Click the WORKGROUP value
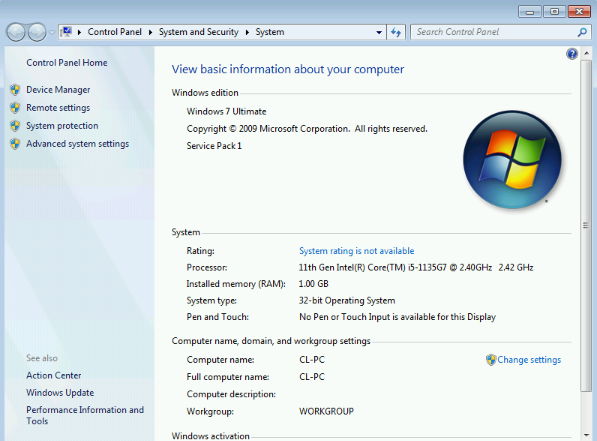The image size is (597, 441). point(326,412)
